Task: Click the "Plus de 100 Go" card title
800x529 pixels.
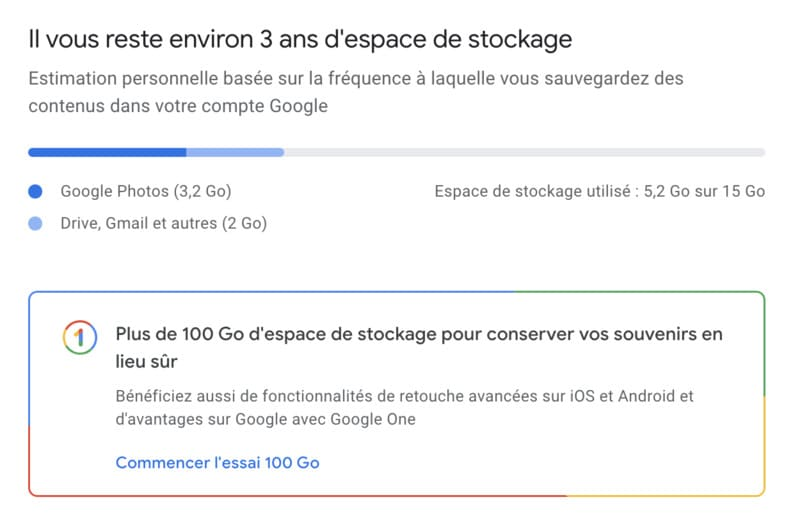Action: [419, 334]
